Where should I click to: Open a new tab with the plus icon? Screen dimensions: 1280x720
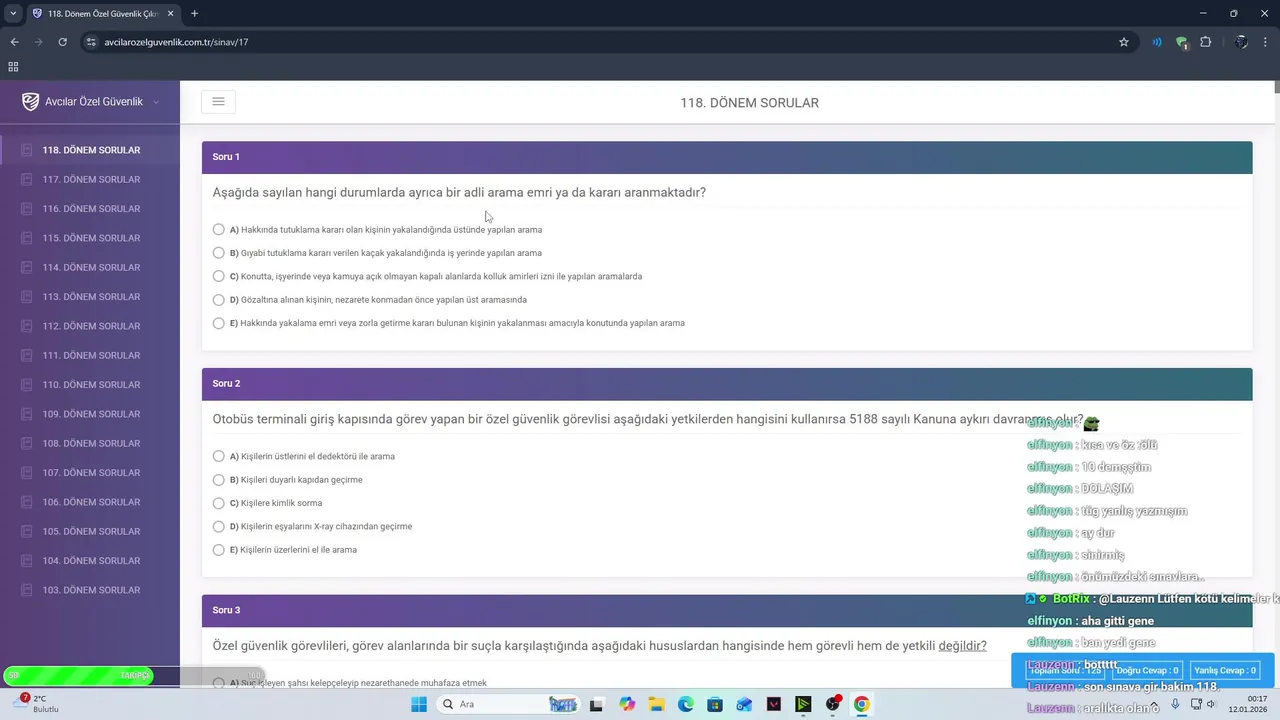(x=194, y=13)
